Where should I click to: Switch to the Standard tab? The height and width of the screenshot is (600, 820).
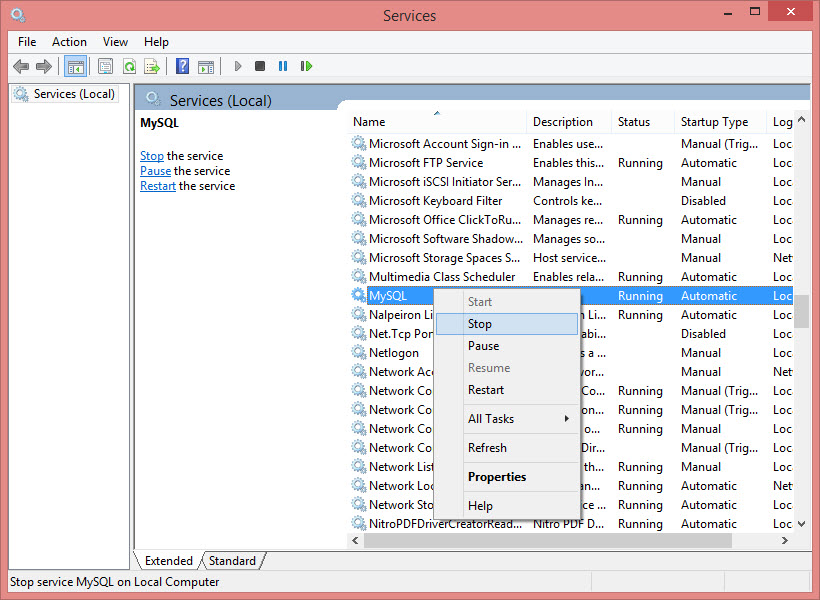click(231, 560)
